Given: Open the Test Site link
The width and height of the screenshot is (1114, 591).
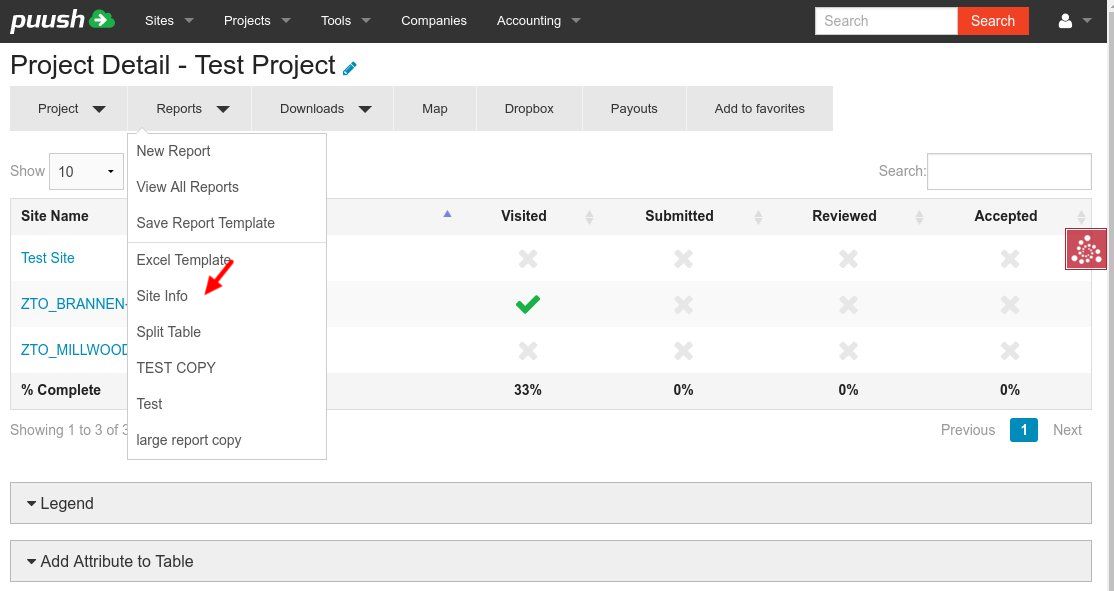Looking at the screenshot, I should (x=48, y=258).
